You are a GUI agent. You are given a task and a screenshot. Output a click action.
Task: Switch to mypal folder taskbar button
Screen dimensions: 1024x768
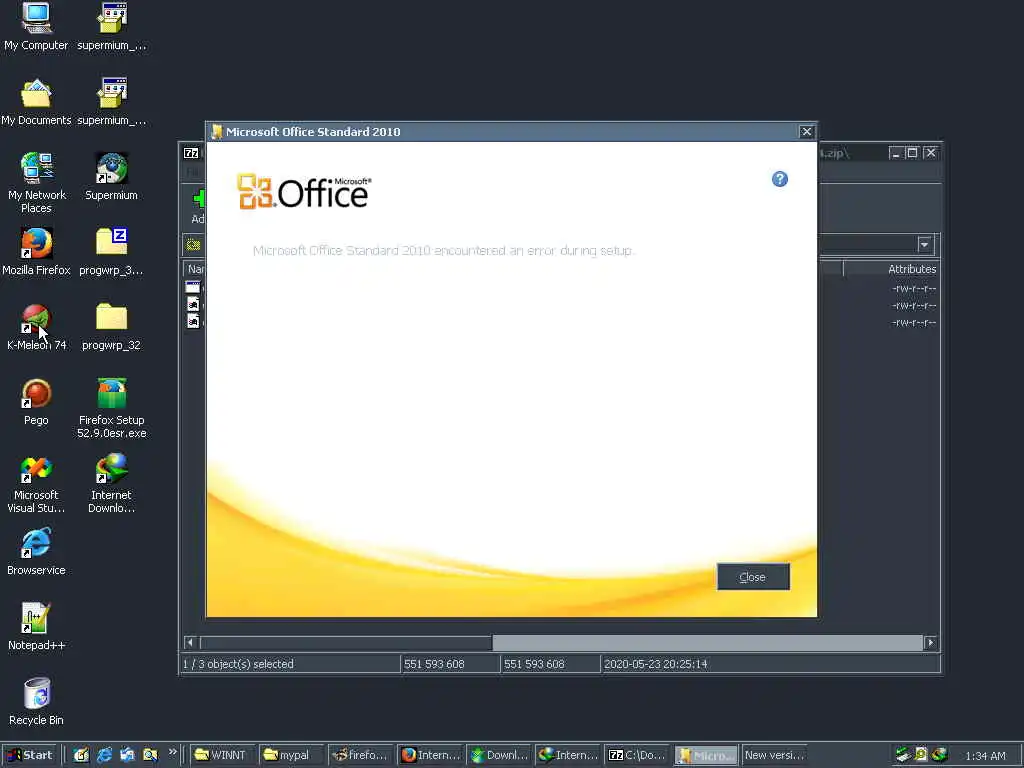click(292, 755)
